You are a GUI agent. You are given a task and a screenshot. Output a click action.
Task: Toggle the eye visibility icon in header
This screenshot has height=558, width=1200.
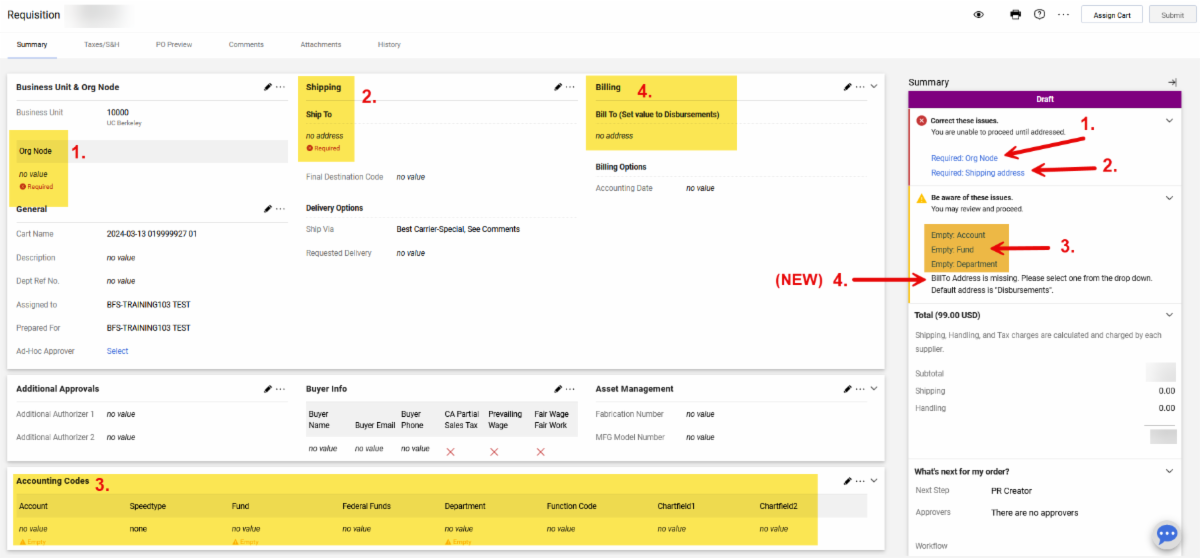click(979, 15)
